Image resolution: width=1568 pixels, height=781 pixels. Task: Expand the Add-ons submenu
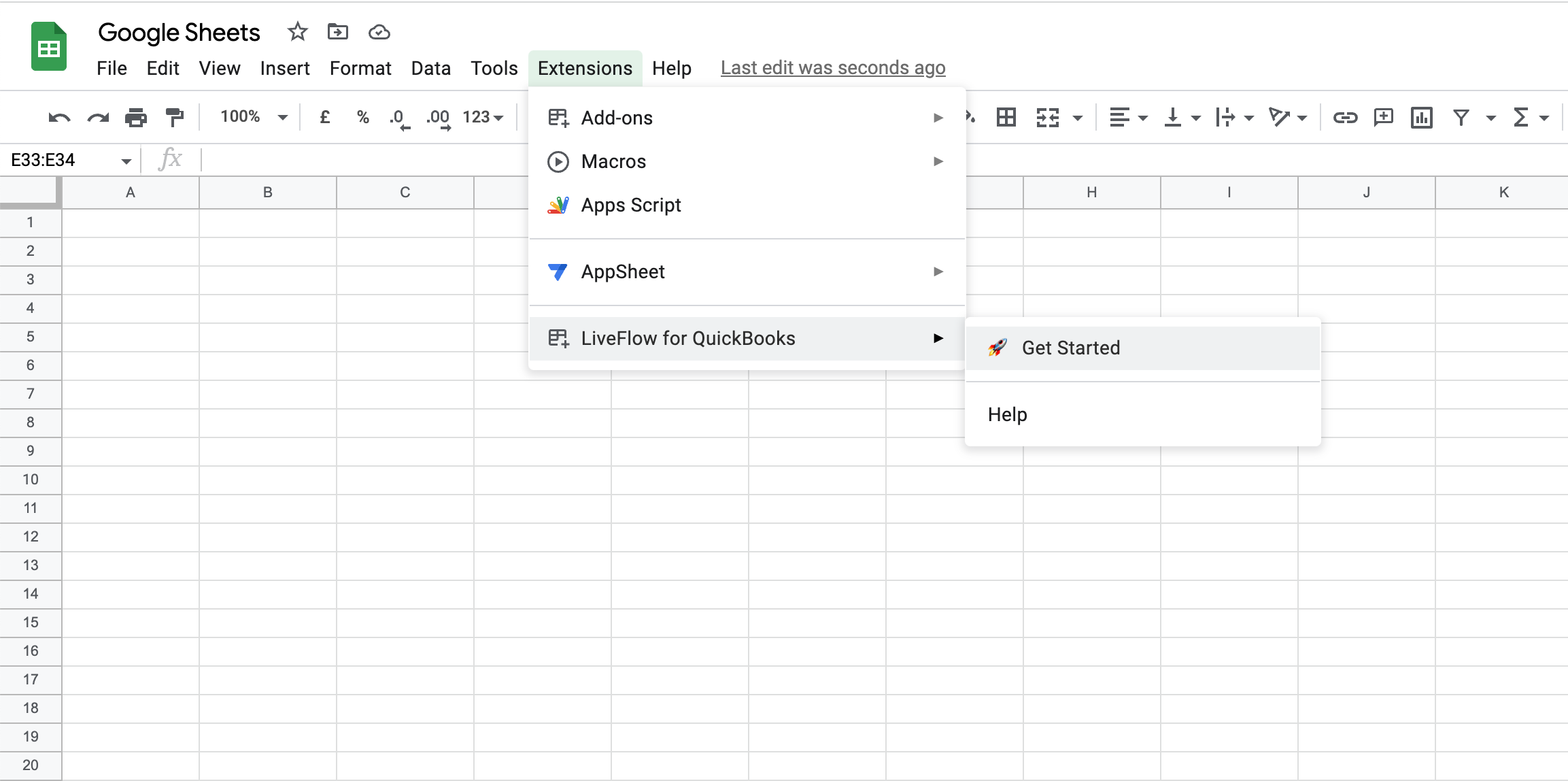pyautogui.click(x=747, y=118)
